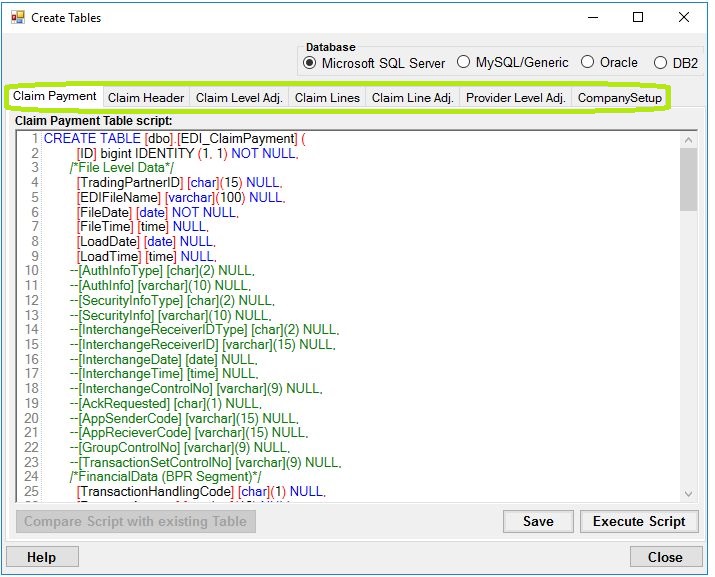
Task: Click the --[GroupControlNo] line
Action: pyautogui.click(x=180, y=447)
